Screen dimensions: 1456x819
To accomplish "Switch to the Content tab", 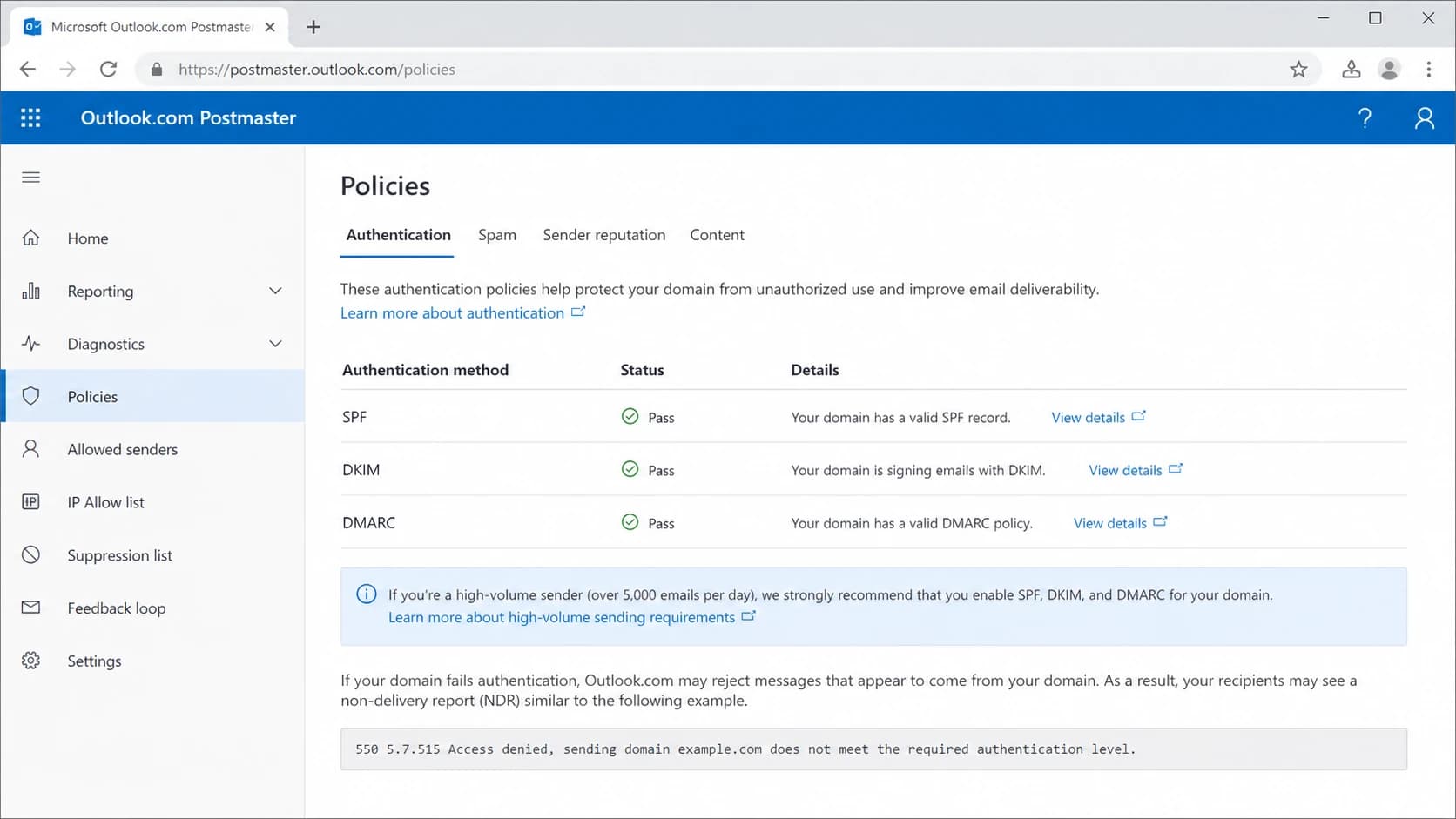I will tap(717, 235).
